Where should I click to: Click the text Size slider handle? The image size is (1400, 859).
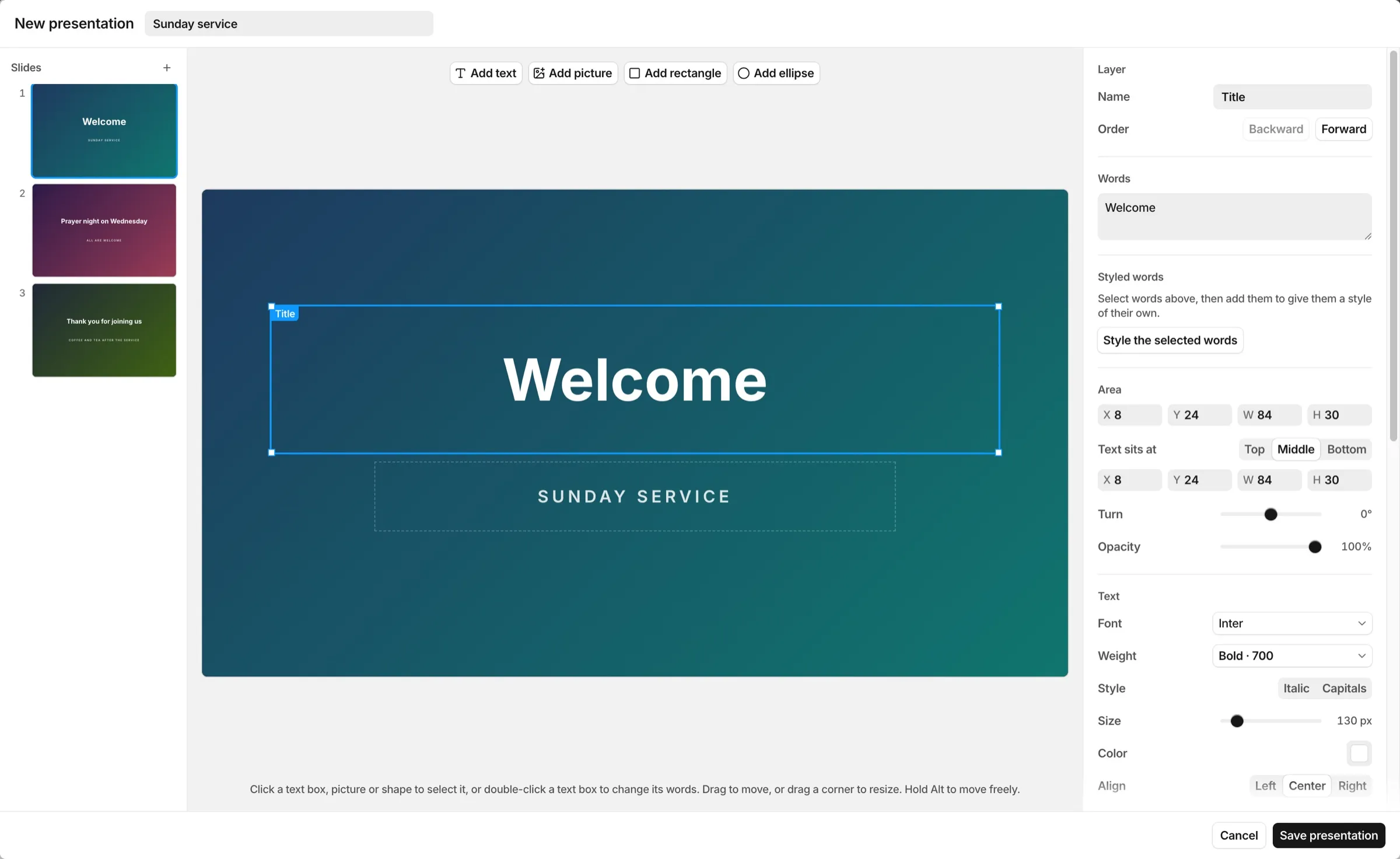(1237, 721)
